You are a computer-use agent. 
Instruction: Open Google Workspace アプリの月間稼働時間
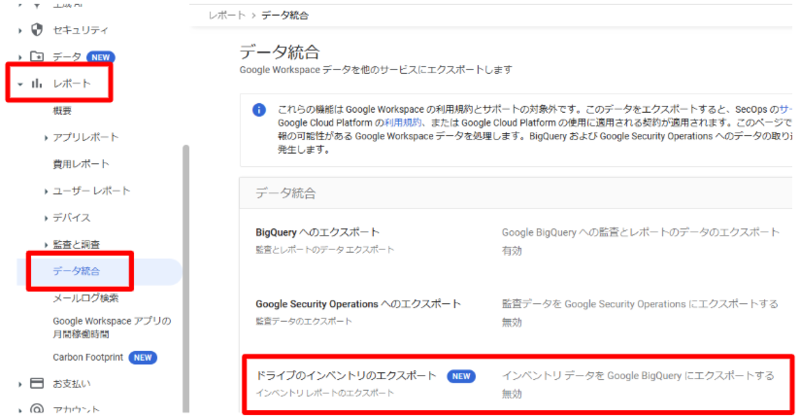tap(112, 327)
